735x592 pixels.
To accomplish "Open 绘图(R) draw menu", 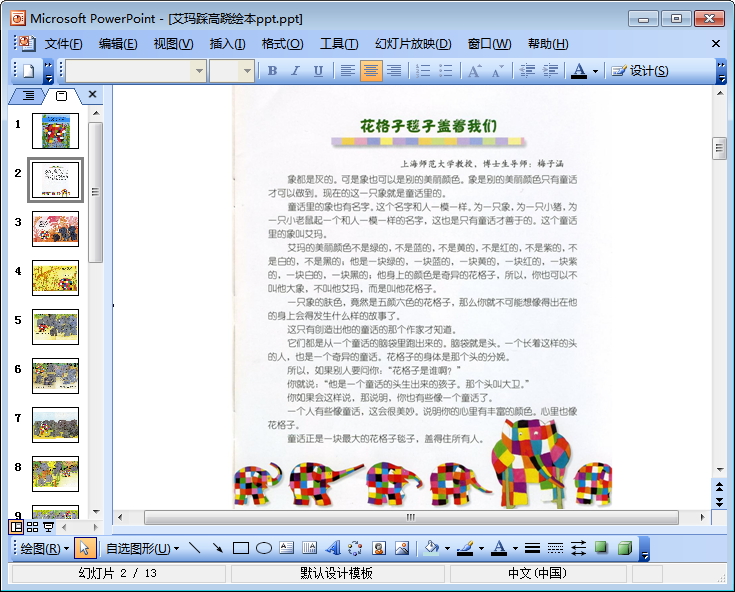I will tap(45, 548).
